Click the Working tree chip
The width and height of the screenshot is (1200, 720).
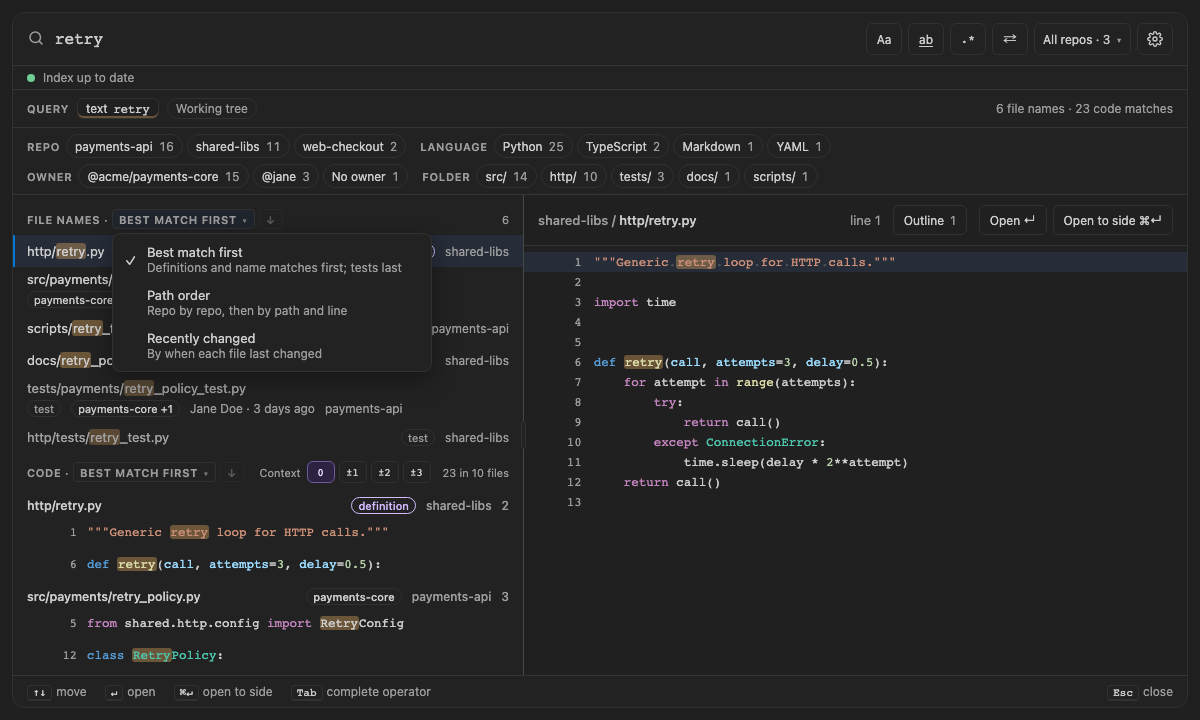[x=211, y=109]
